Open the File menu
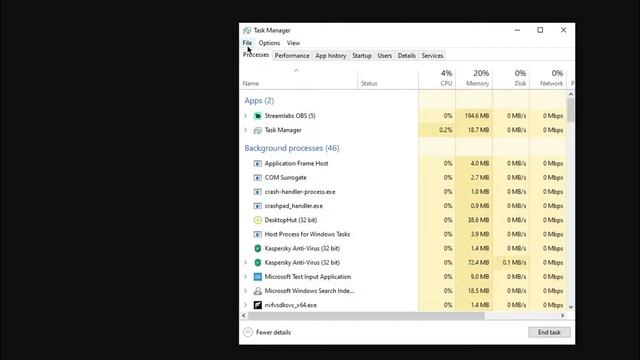 click(247, 43)
